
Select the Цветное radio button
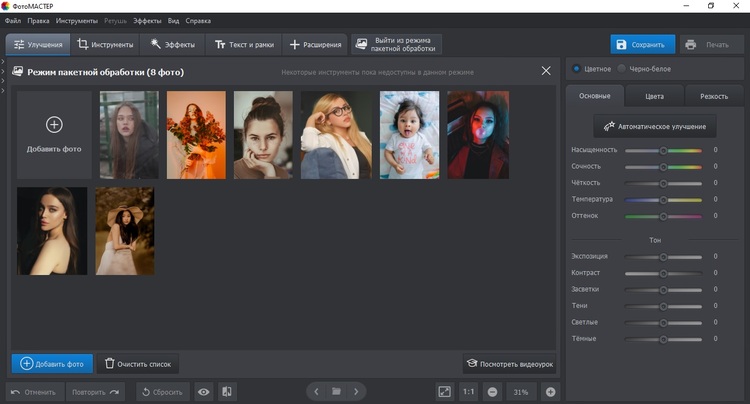click(x=577, y=69)
